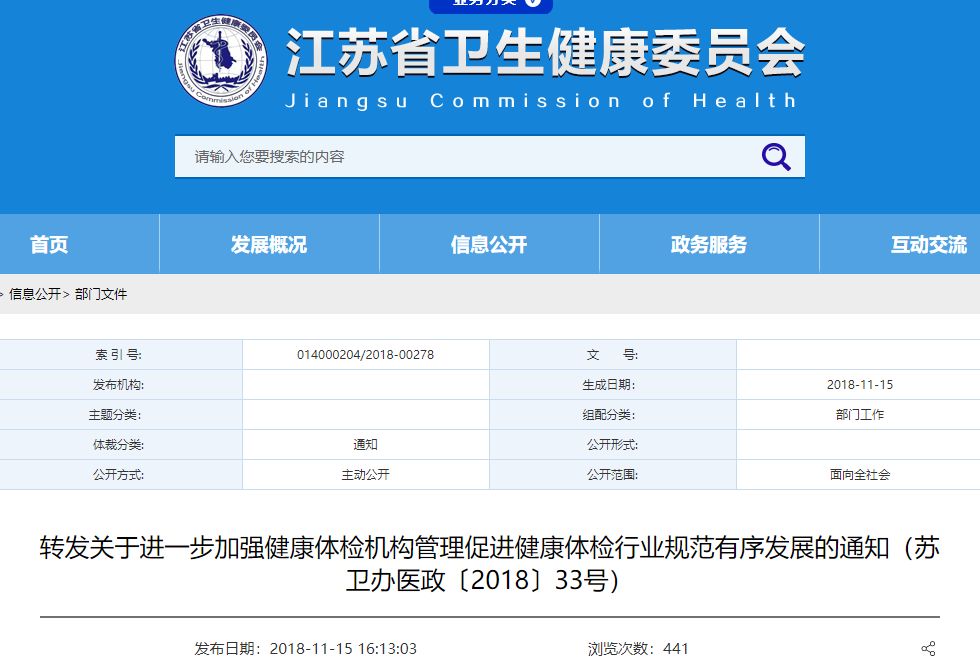Open the 发展概况 navigation menu
This screenshot has height=670, width=980.
click(269, 245)
